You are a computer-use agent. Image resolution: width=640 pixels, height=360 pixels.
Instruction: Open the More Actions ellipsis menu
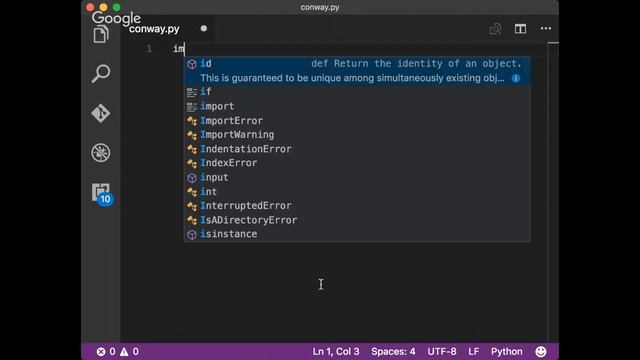point(546,29)
